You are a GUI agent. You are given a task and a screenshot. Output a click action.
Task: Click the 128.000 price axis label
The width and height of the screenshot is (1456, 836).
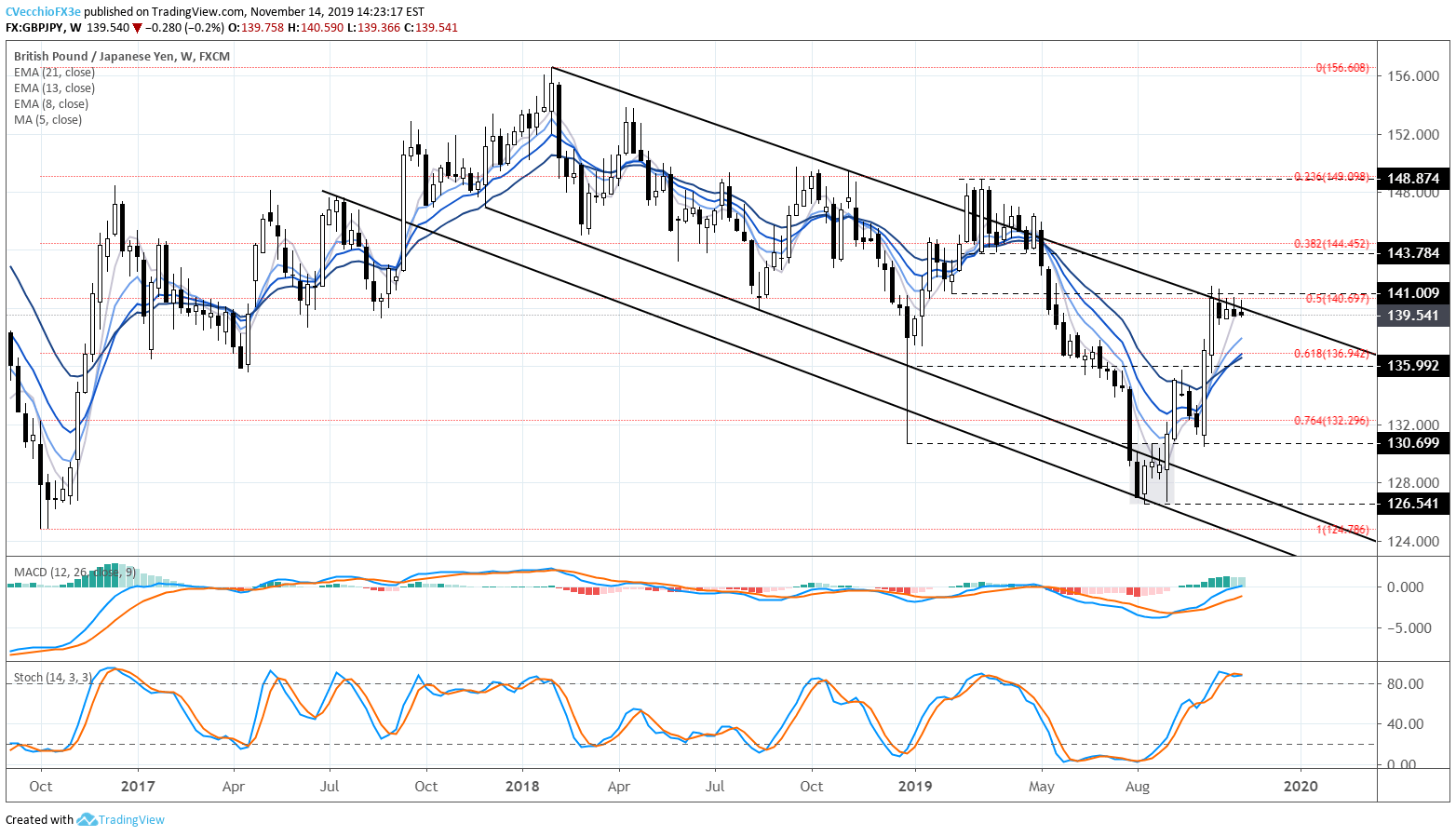click(1413, 483)
